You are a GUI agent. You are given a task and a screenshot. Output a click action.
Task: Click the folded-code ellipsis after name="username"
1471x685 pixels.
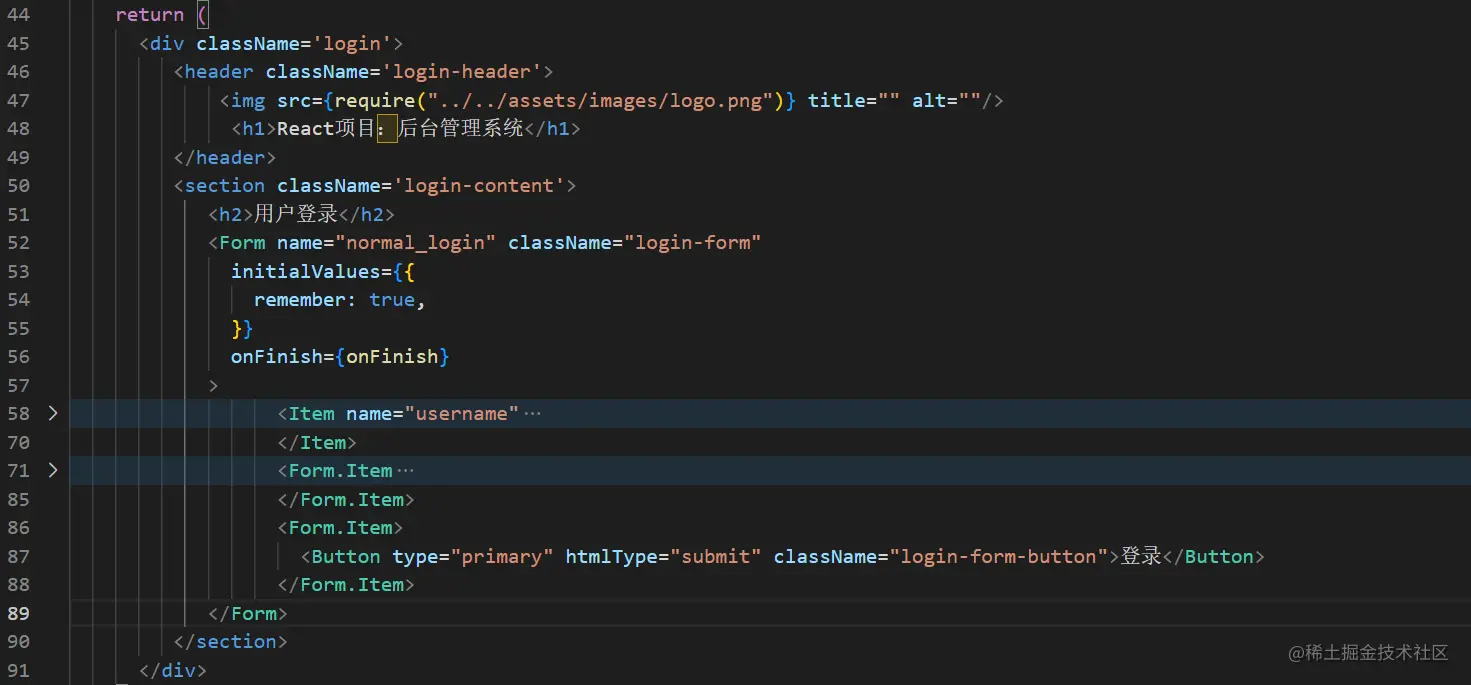point(532,414)
